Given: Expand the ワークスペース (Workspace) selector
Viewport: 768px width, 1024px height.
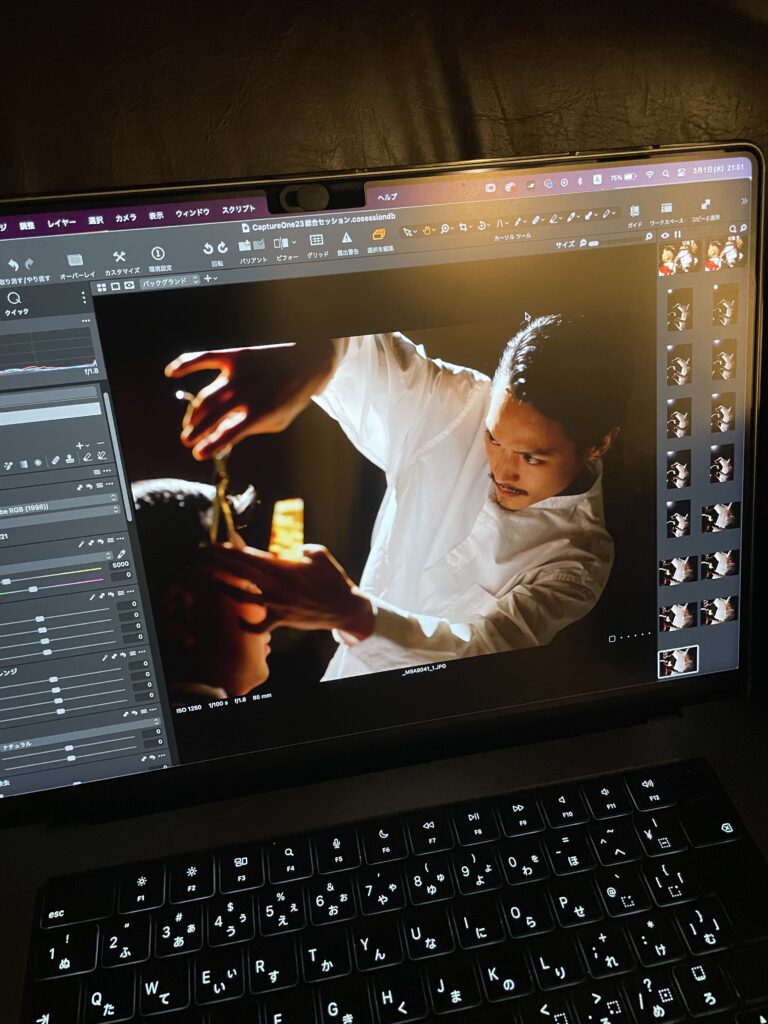Looking at the screenshot, I should point(667,209).
